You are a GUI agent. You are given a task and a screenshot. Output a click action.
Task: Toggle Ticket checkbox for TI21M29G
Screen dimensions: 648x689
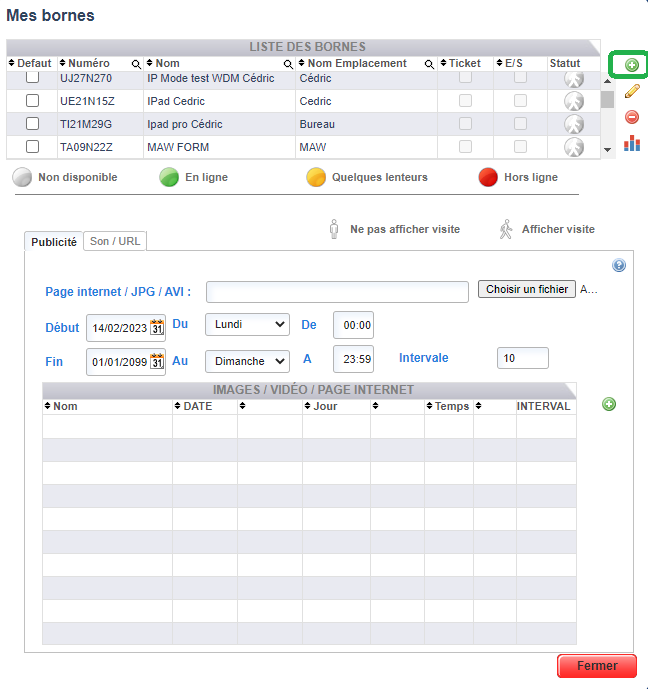465,123
